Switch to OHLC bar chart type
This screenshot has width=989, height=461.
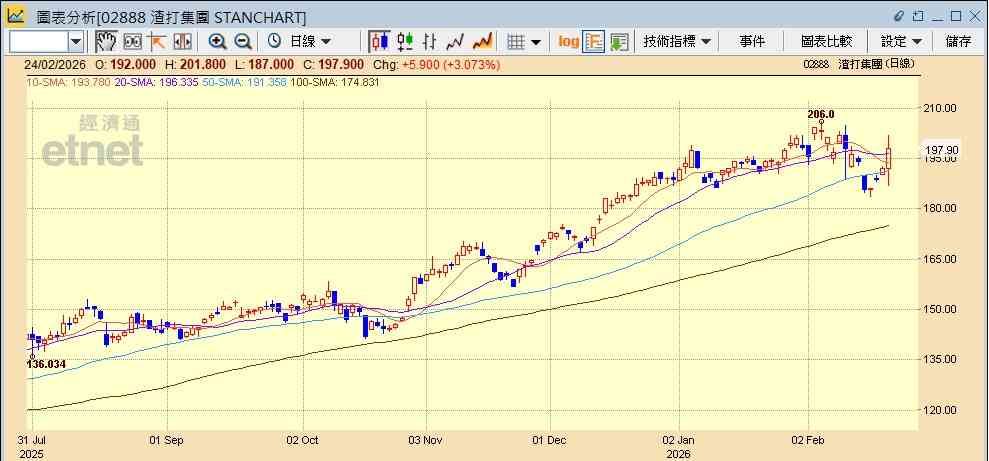(430, 42)
